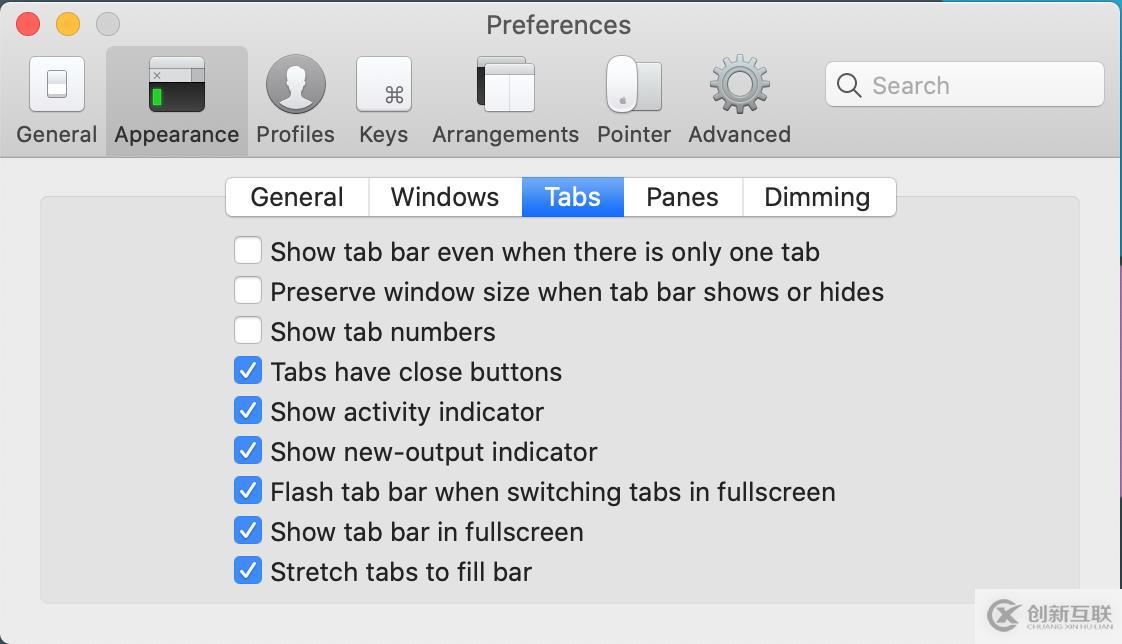Uncheck Show activity indicator
The image size is (1122, 644).
point(248,411)
